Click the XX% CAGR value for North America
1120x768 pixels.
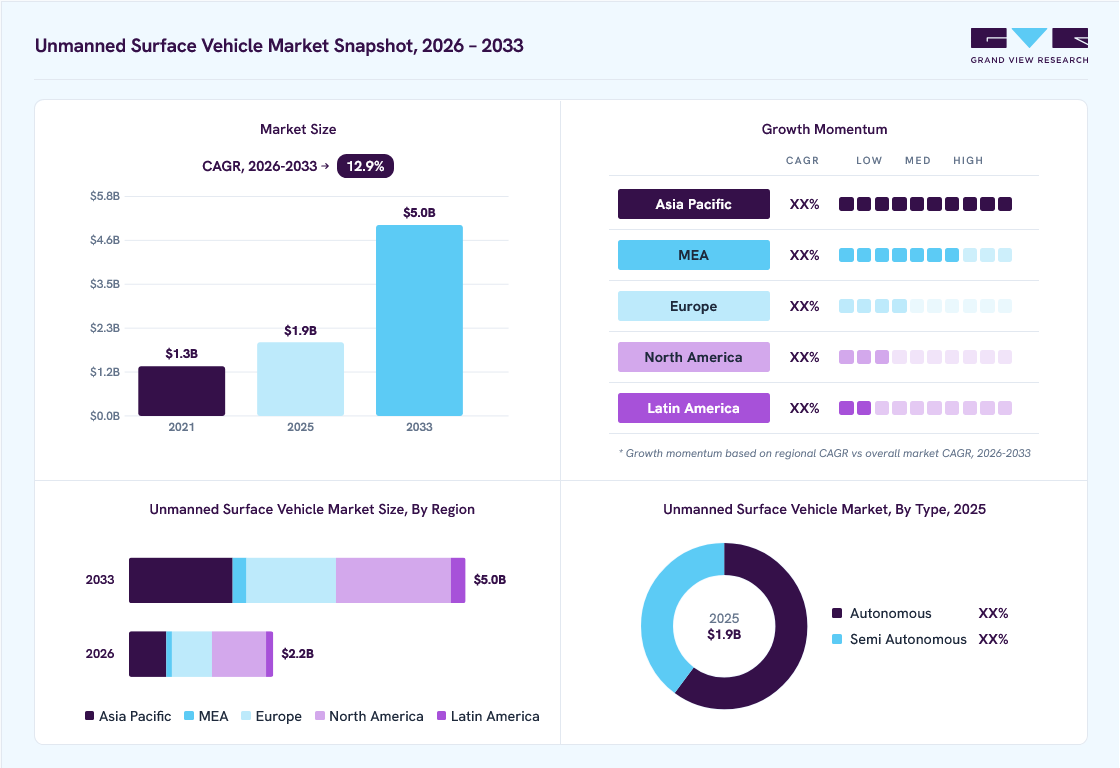804,357
